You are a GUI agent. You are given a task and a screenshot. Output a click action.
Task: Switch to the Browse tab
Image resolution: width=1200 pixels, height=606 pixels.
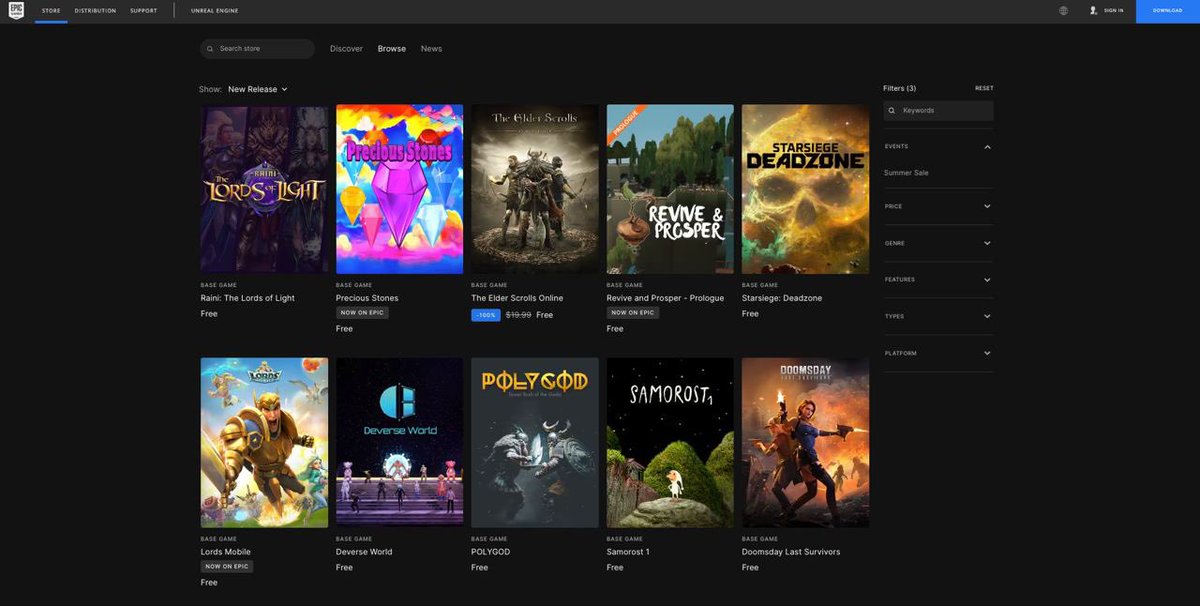coord(392,49)
